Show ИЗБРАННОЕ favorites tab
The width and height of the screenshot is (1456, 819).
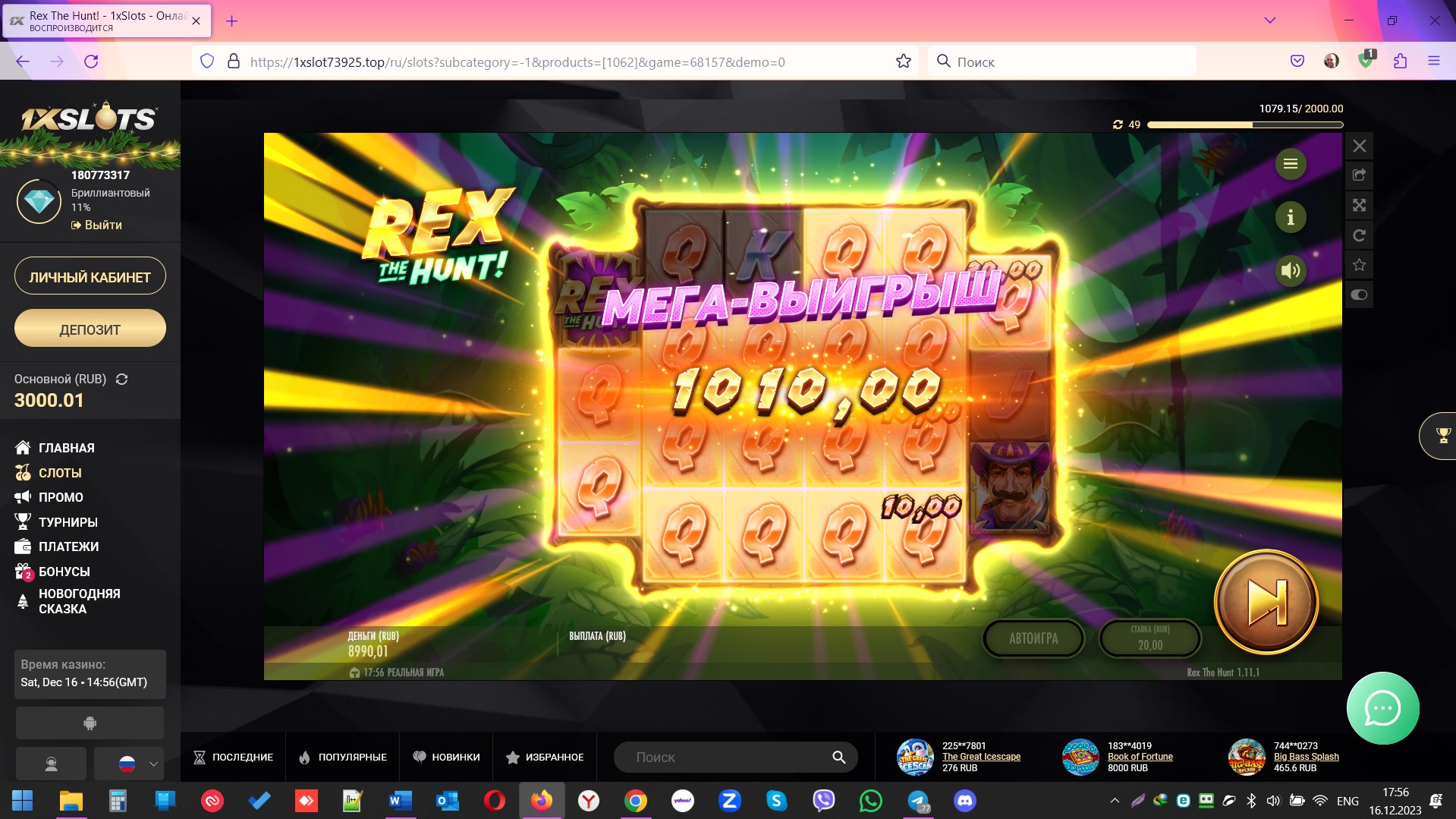click(545, 757)
